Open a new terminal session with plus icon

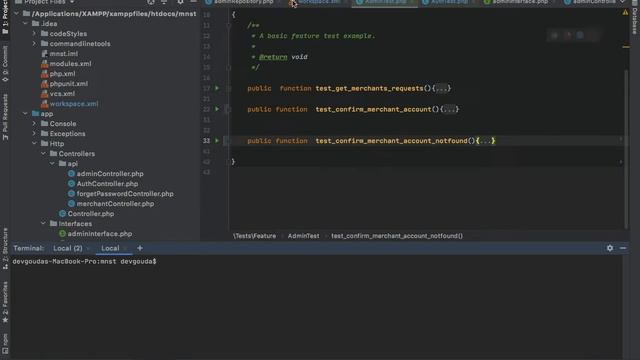pyautogui.click(x=140, y=248)
